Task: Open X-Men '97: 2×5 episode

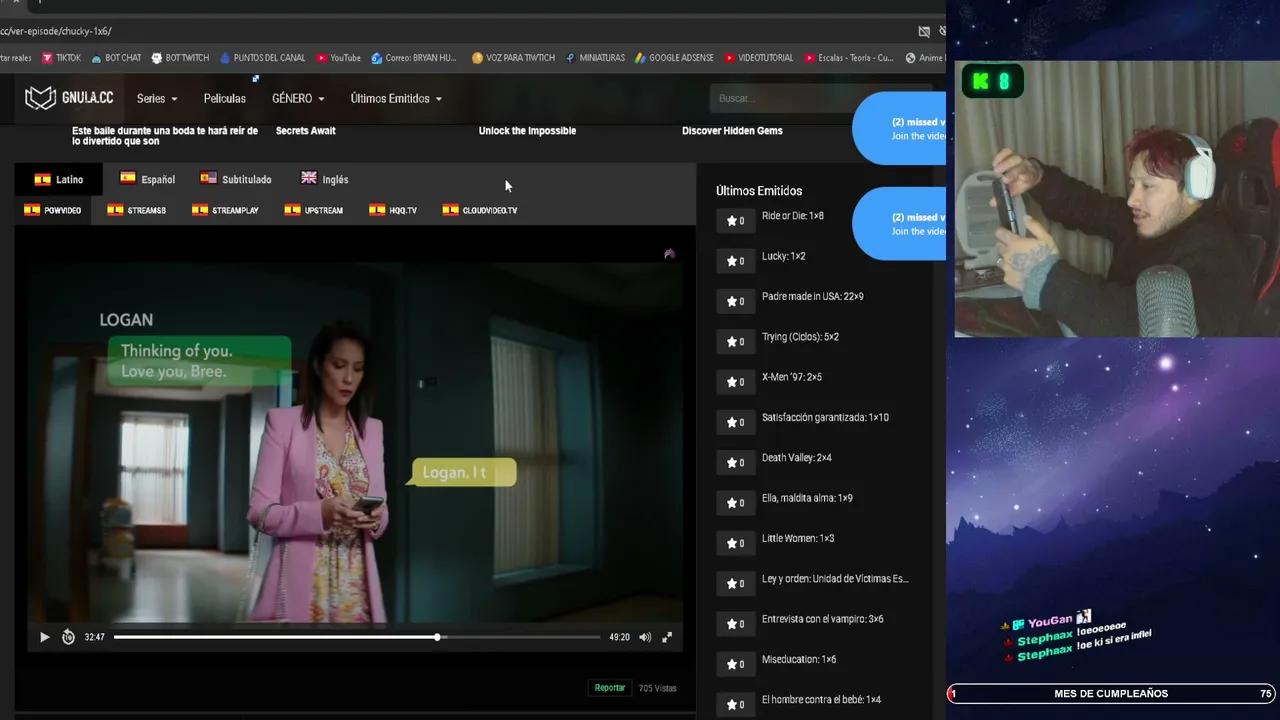Action: [792, 377]
